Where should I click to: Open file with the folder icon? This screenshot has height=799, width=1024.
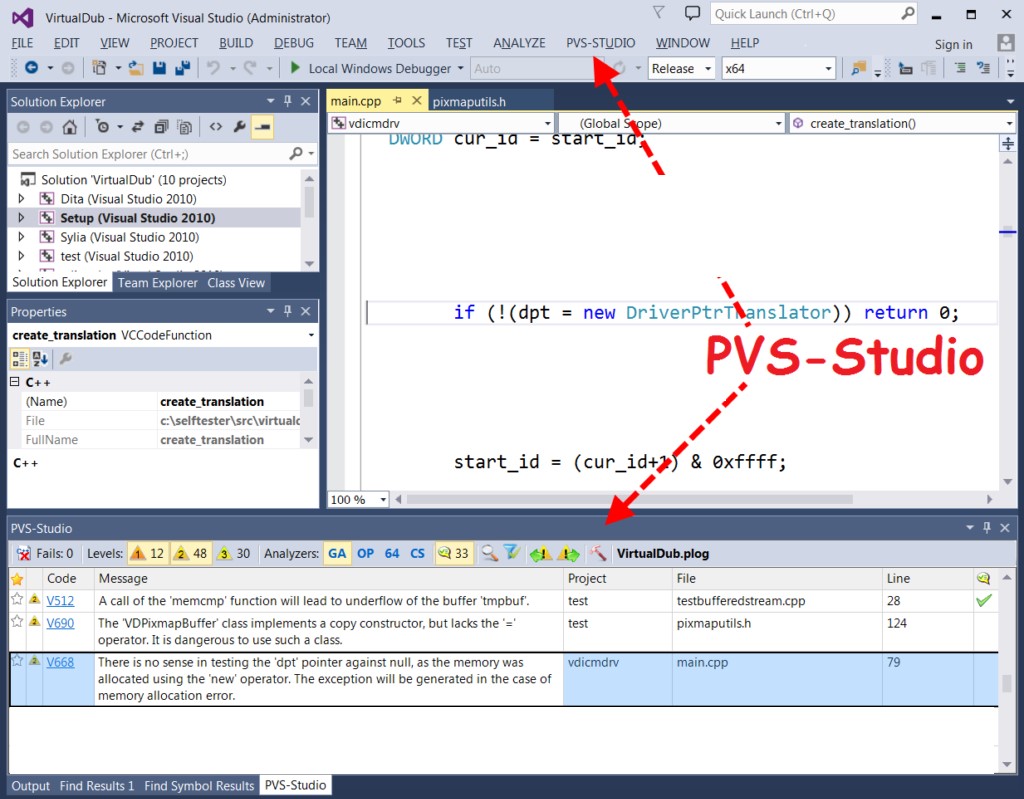tap(136, 67)
